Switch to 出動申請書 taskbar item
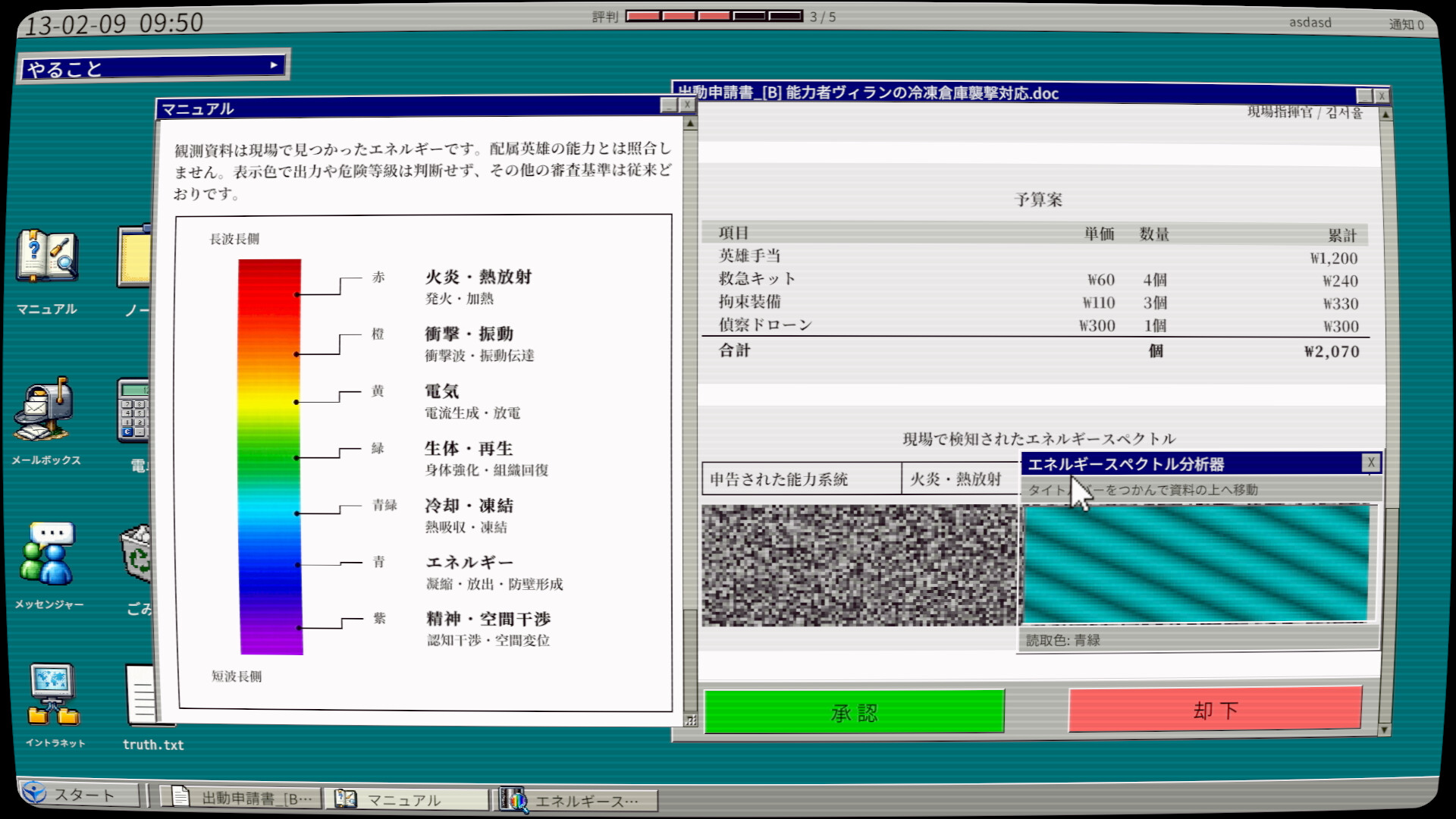The height and width of the screenshot is (819, 1456). pyautogui.click(x=242, y=798)
